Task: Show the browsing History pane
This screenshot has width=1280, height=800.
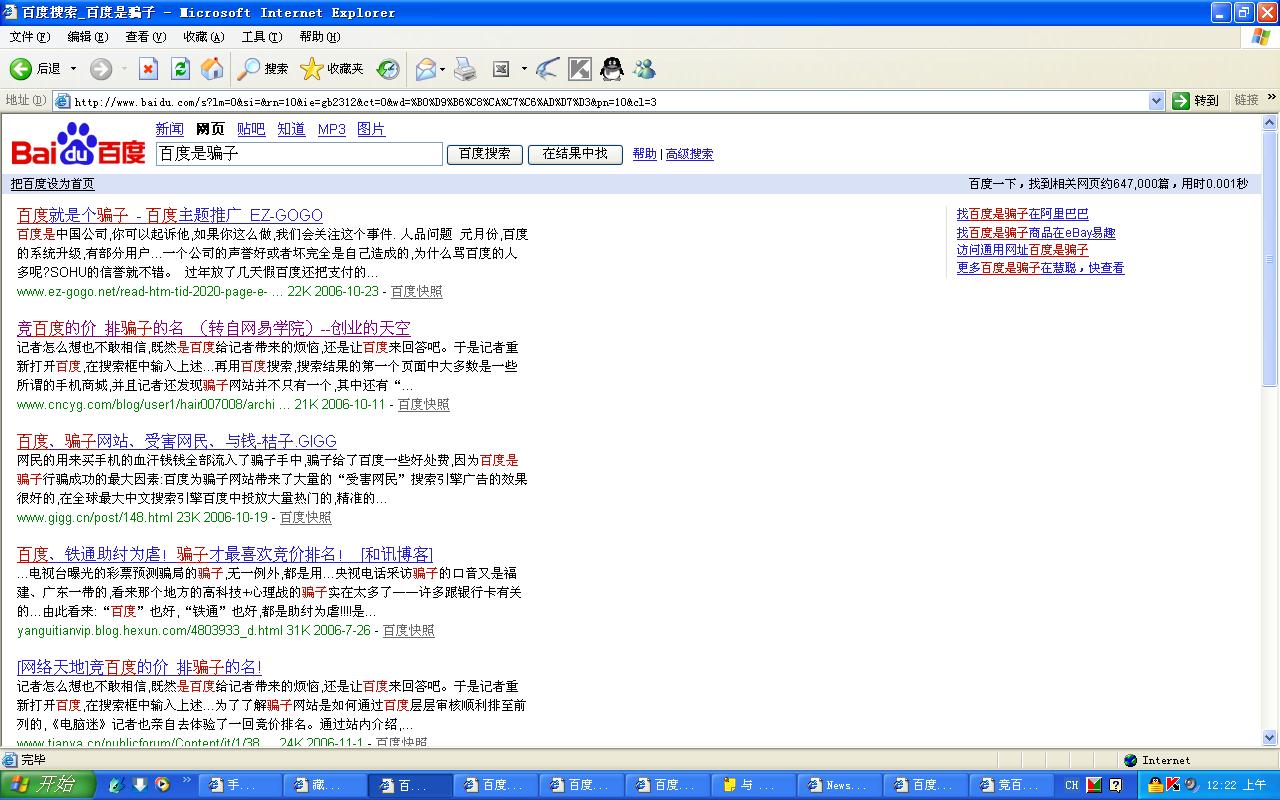Action: tap(388, 69)
